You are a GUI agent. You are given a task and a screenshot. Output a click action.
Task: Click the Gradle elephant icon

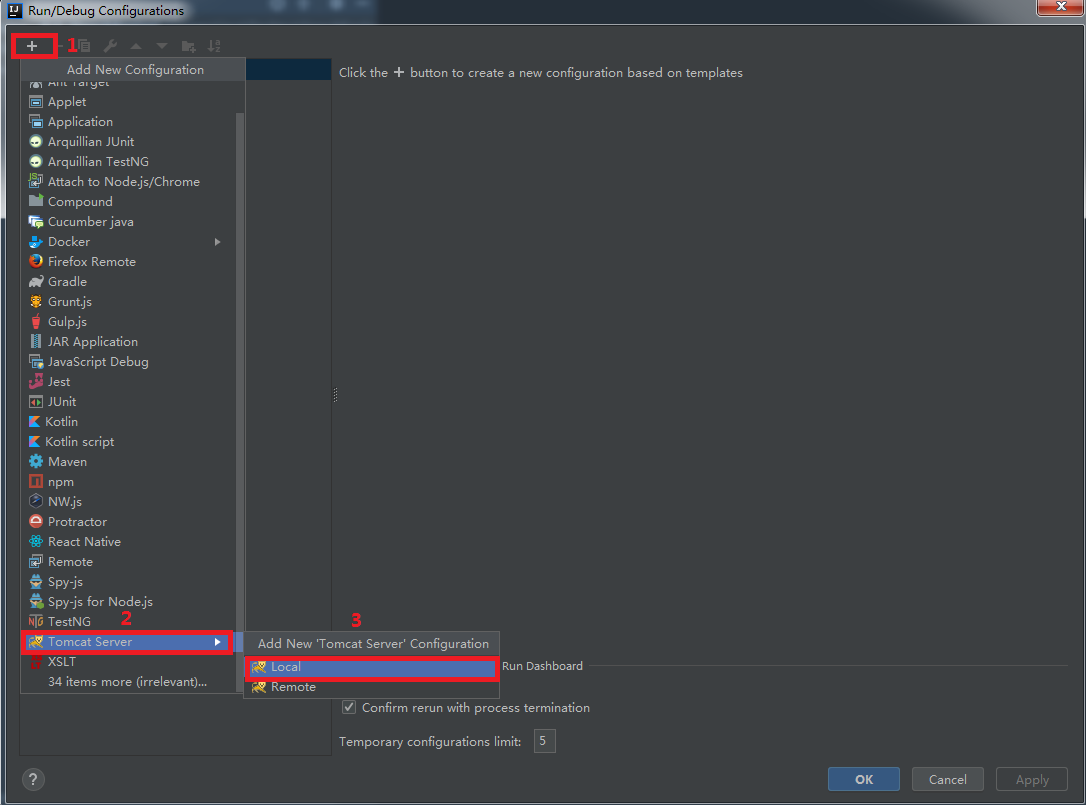[36, 282]
